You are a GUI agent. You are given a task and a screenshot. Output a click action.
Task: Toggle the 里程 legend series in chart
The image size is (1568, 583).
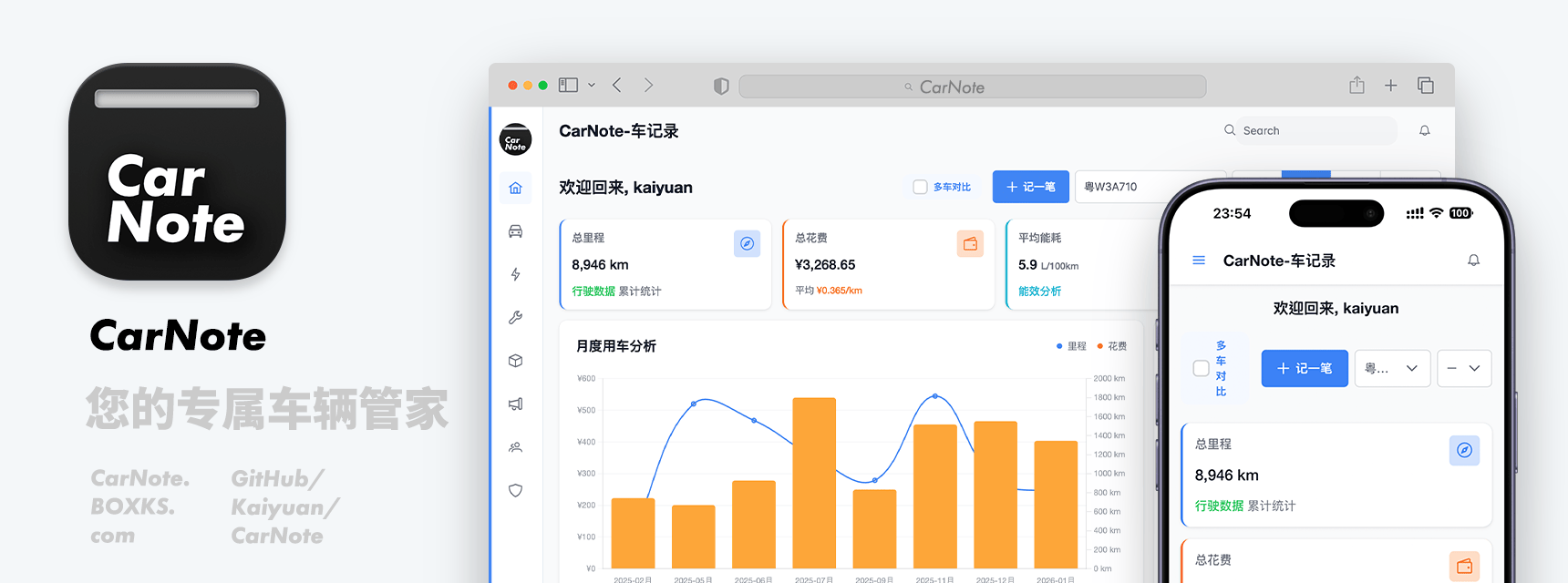1071,346
